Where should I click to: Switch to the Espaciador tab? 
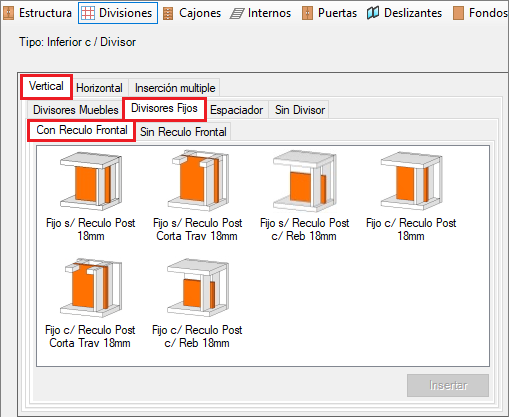tap(236, 110)
